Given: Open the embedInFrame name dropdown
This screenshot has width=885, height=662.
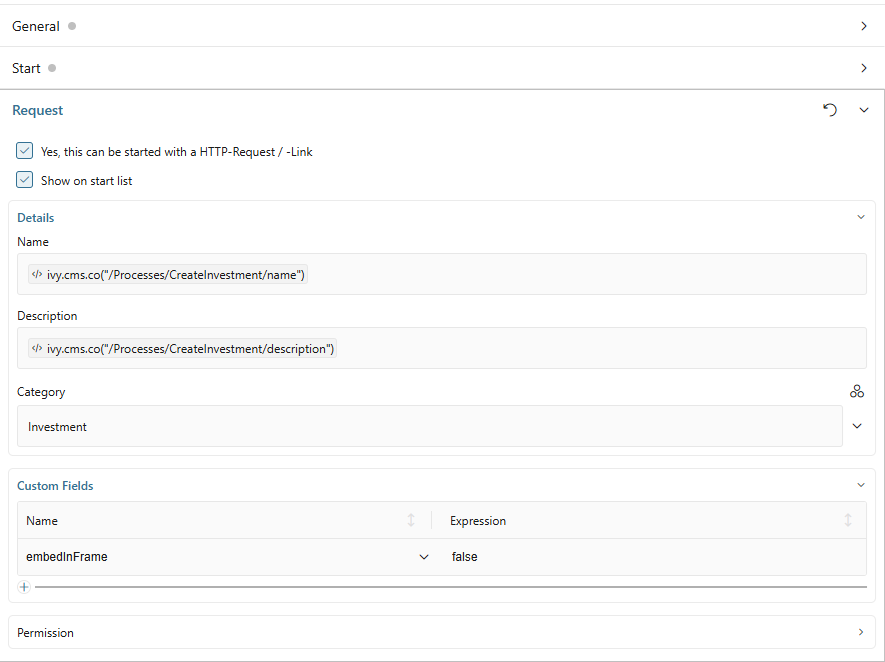Looking at the screenshot, I should (x=424, y=557).
